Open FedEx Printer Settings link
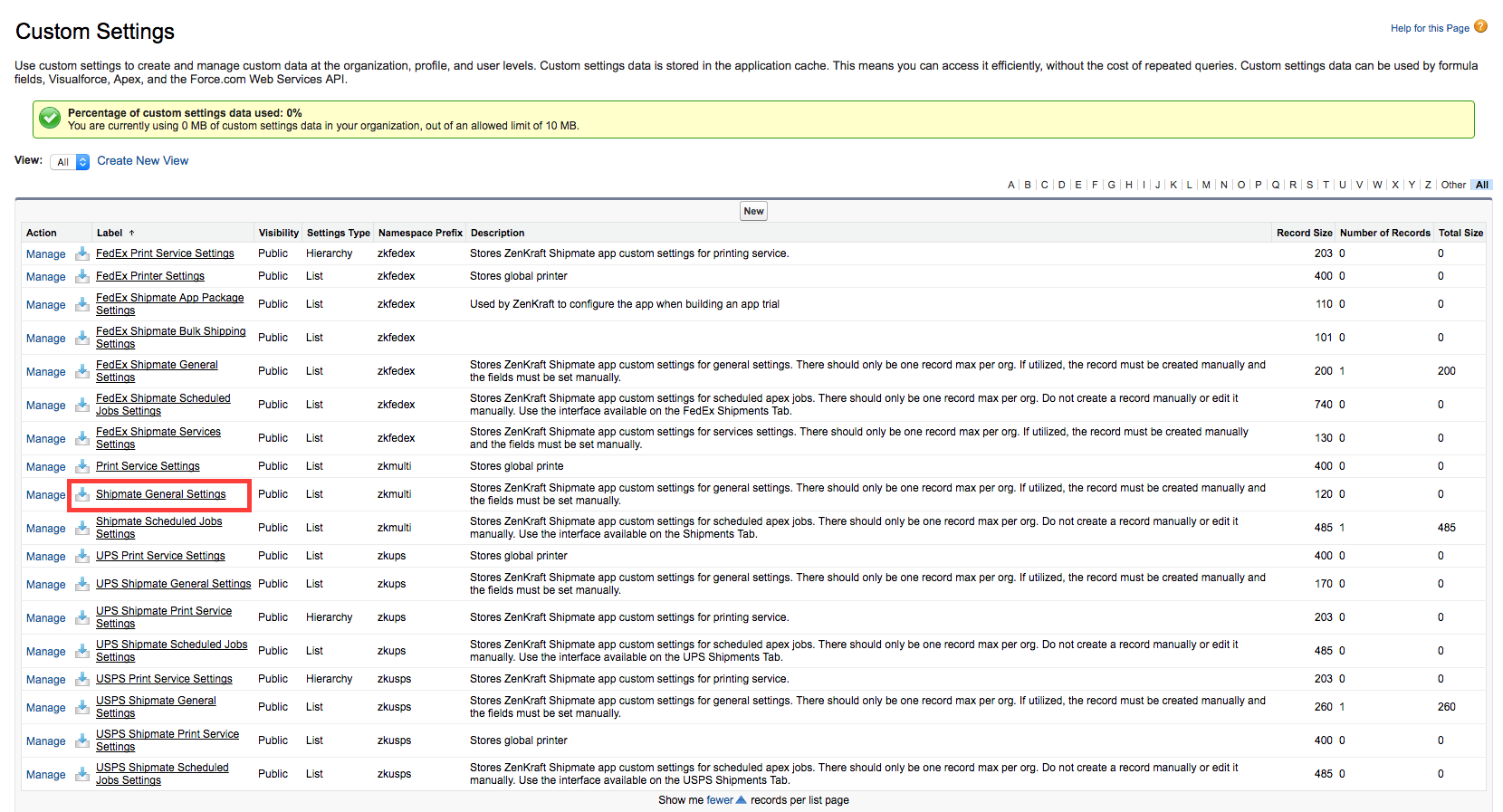 [x=150, y=276]
